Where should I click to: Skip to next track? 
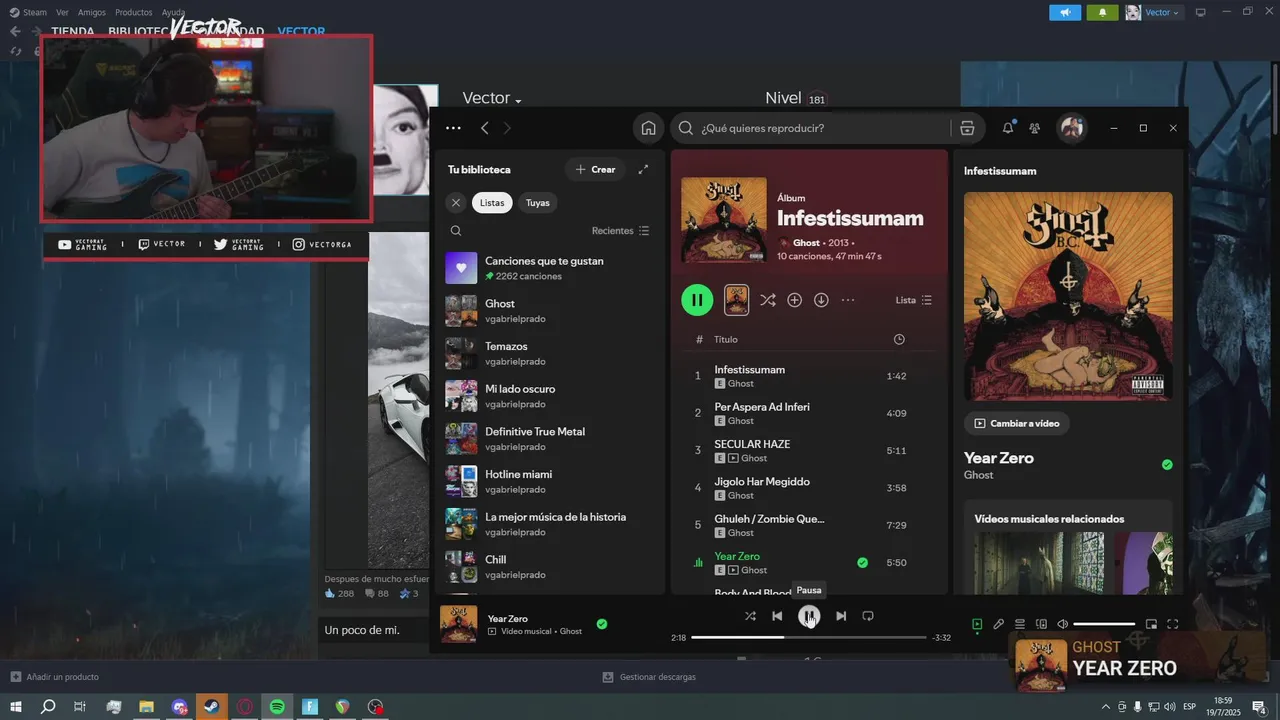pyautogui.click(x=841, y=616)
